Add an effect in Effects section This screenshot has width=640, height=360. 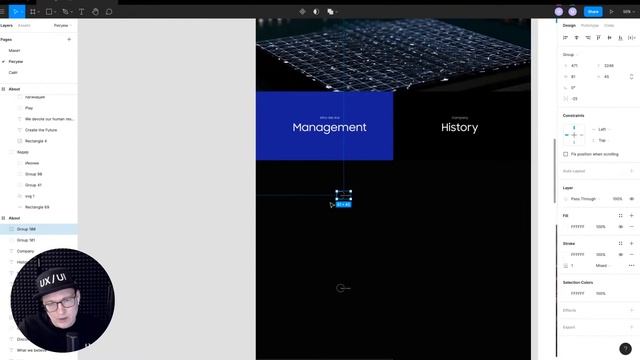click(x=631, y=310)
